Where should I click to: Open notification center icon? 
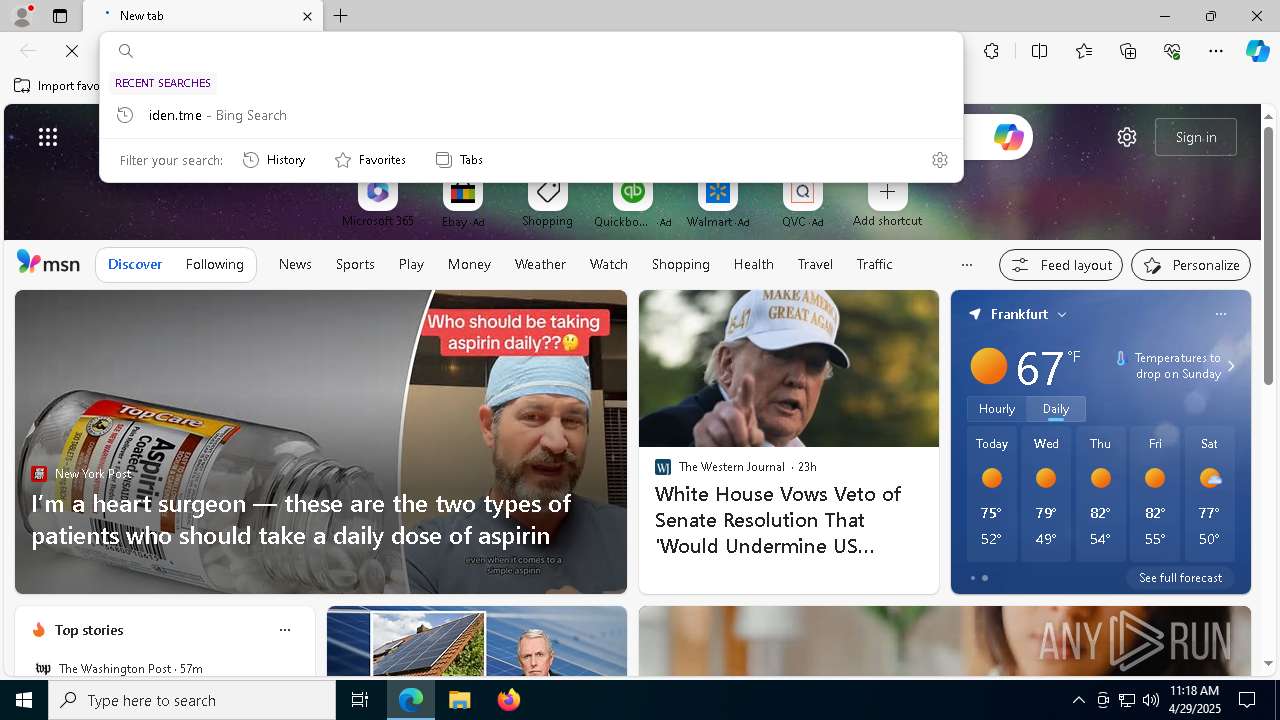click(1247, 700)
